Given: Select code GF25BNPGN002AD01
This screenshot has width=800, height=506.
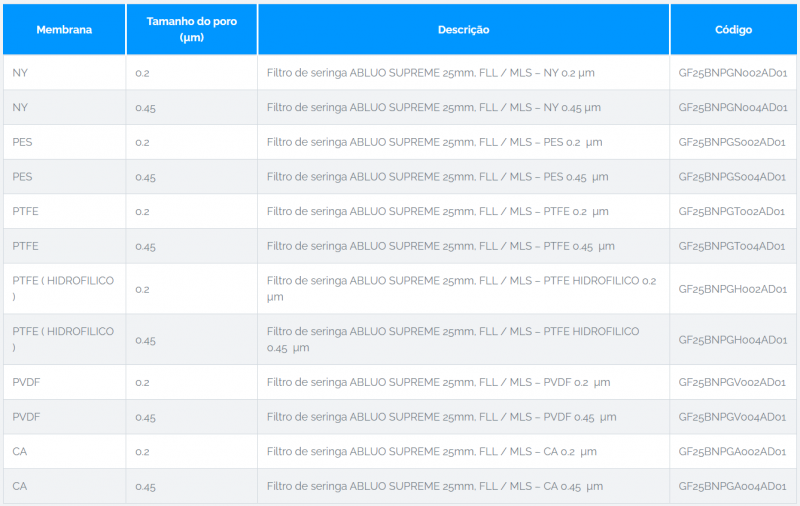Looking at the screenshot, I should [x=733, y=73].
